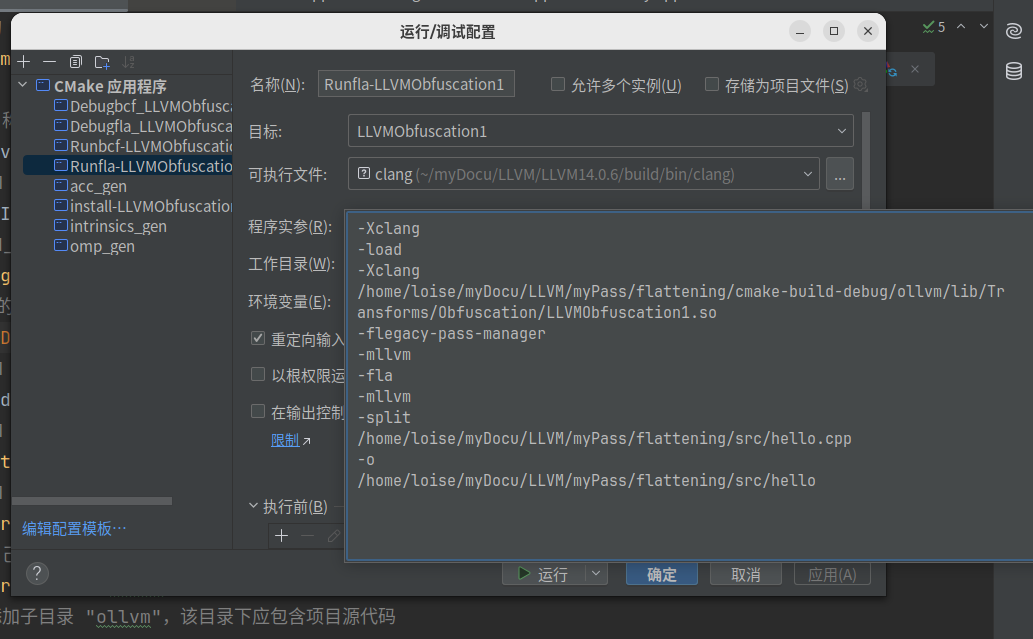
Task: Click inside the program arguments text area
Action: coord(689,385)
